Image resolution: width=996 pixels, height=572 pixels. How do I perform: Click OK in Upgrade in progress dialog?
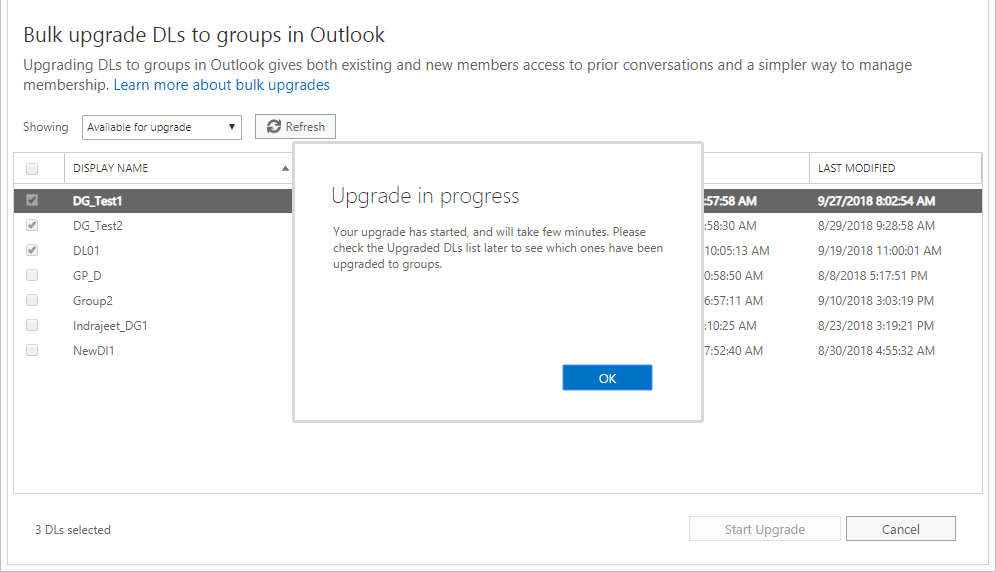click(x=607, y=378)
